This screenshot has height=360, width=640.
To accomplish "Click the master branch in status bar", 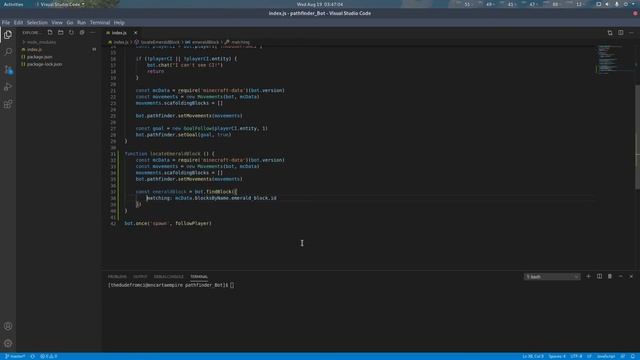I will point(15,356).
